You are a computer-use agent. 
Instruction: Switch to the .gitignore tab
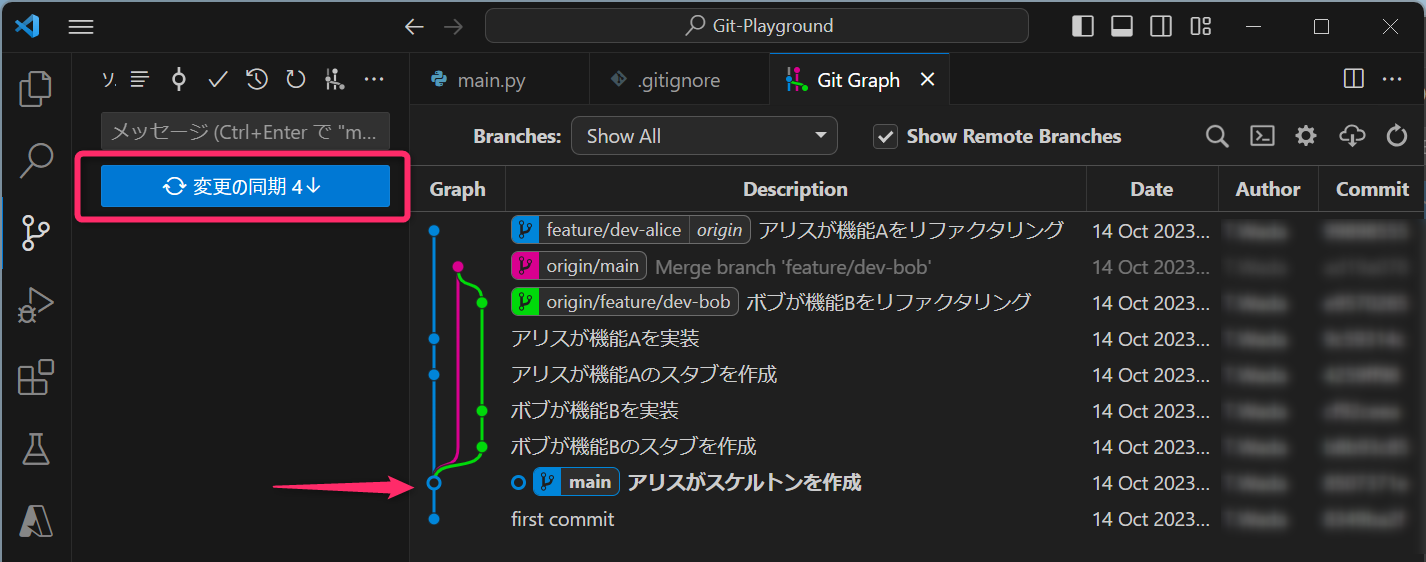(678, 80)
